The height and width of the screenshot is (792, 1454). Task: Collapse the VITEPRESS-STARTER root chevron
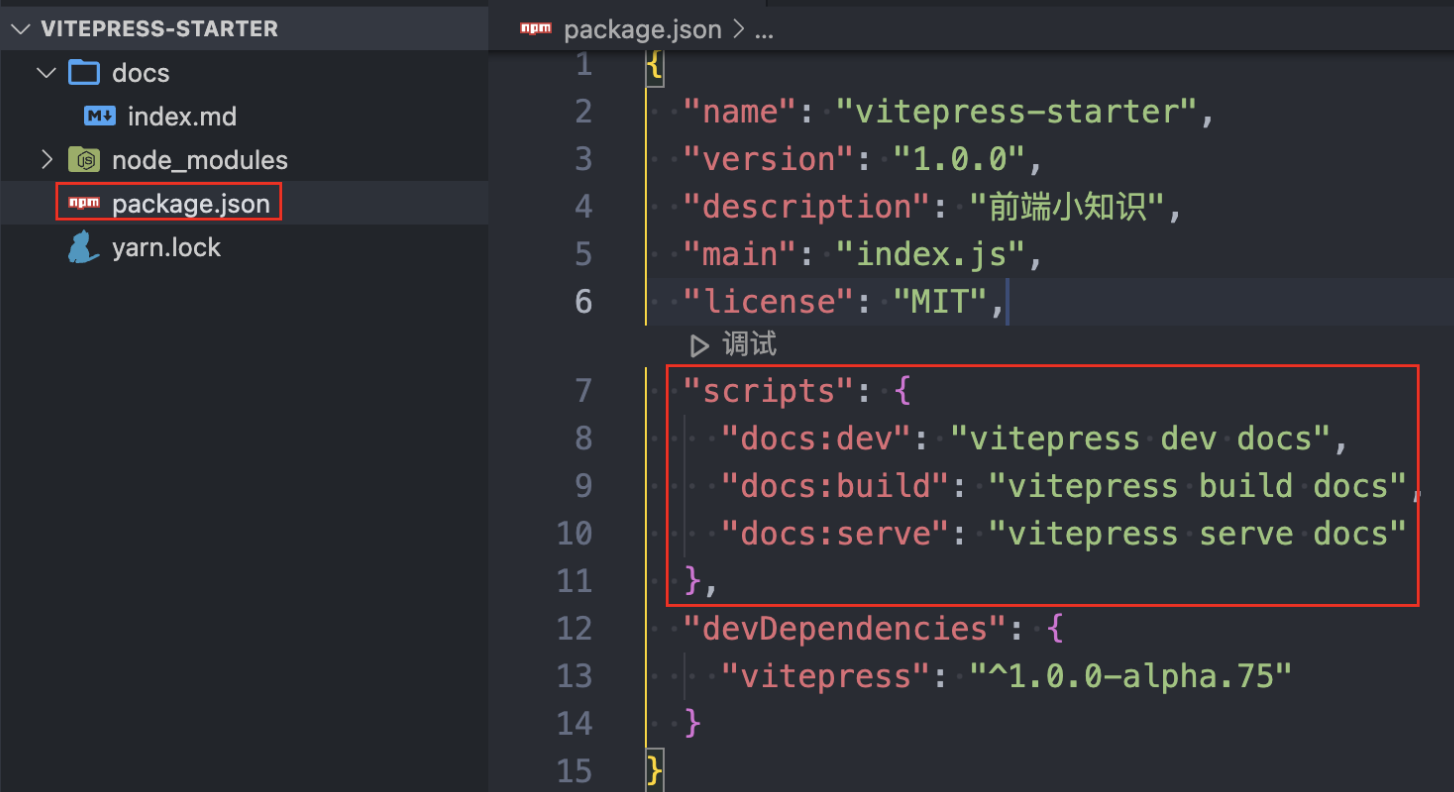click(x=21, y=29)
